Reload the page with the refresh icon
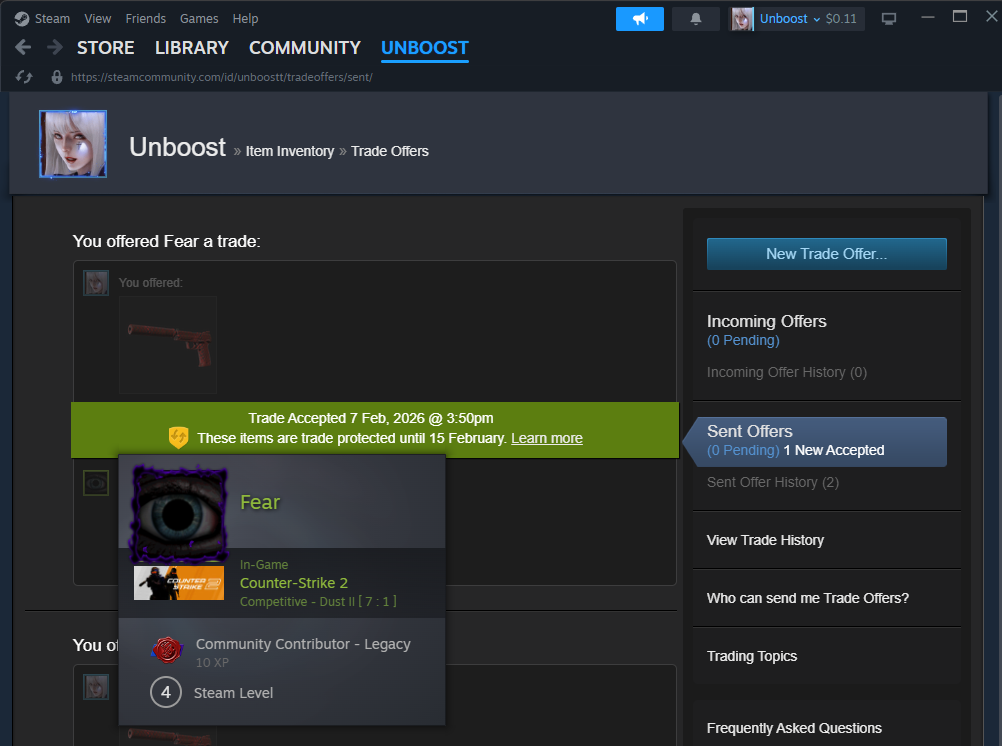 coord(24,77)
